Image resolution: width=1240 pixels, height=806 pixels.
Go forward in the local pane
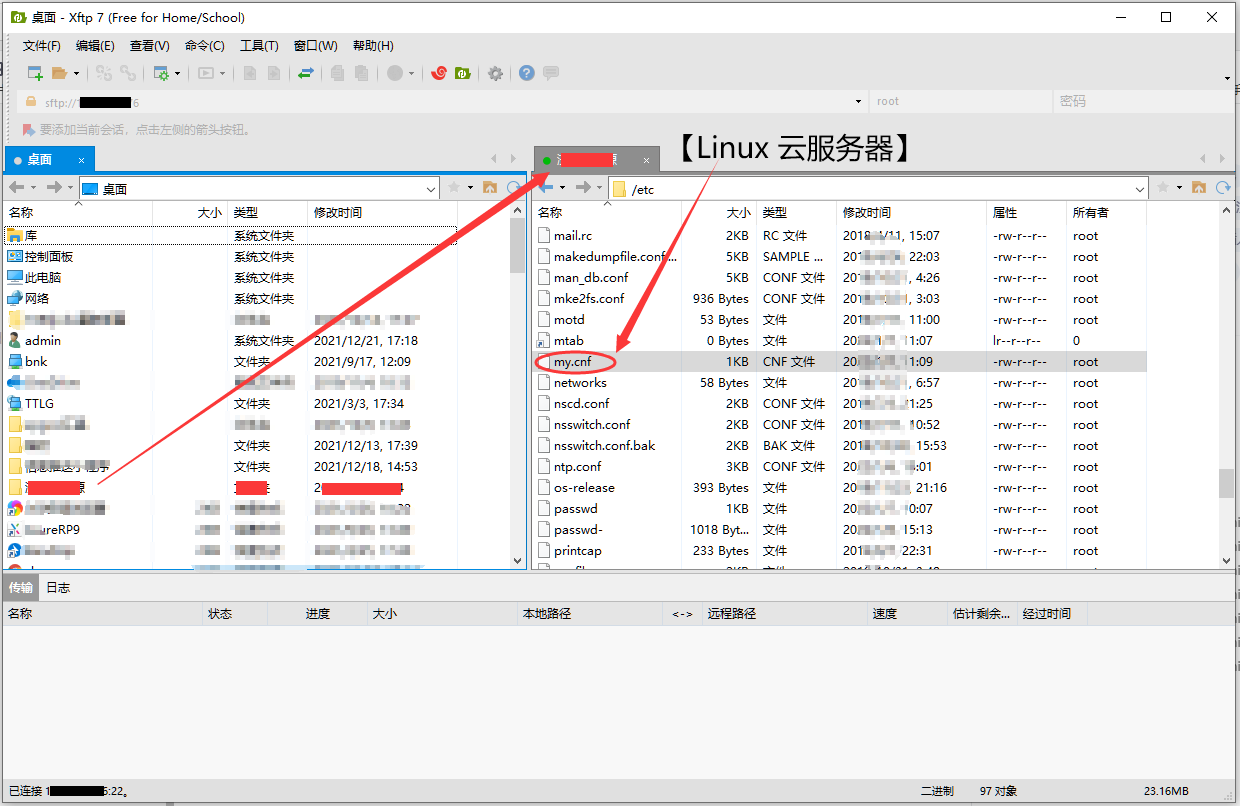(54, 187)
